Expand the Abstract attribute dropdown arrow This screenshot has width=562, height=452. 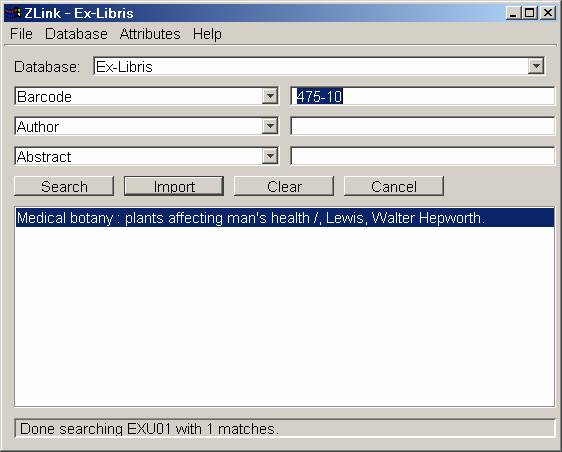[x=270, y=156]
